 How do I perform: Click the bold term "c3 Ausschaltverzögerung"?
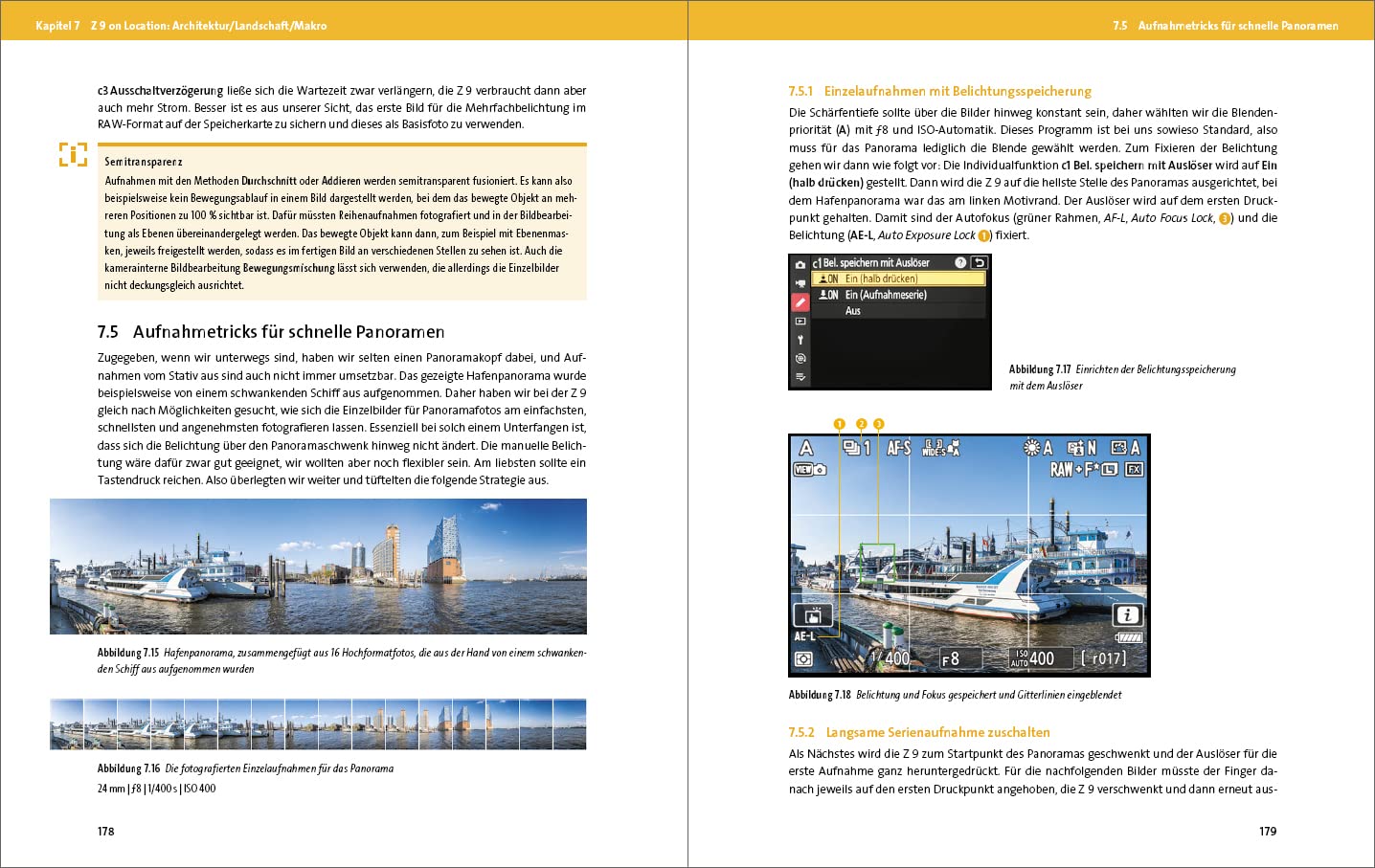[160, 91]
